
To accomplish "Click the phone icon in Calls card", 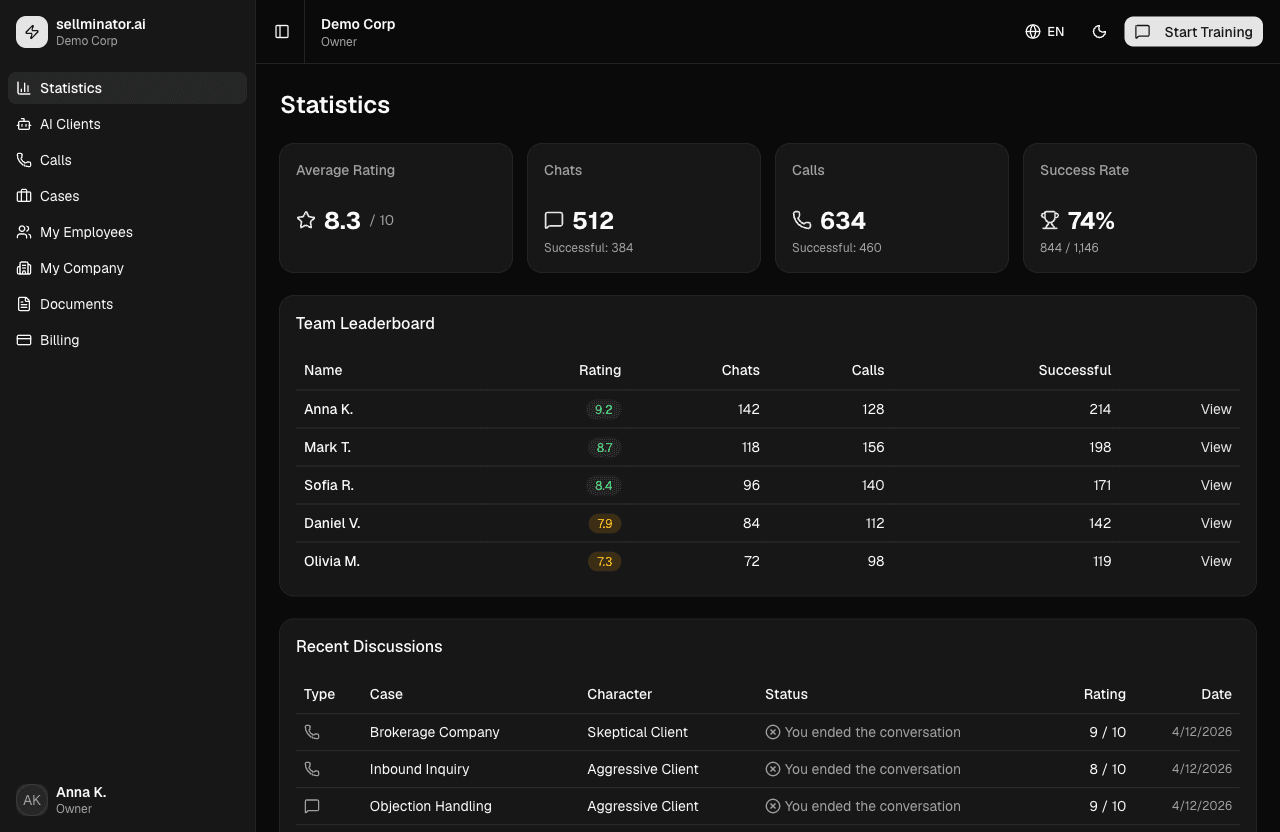I will point(802,220).
